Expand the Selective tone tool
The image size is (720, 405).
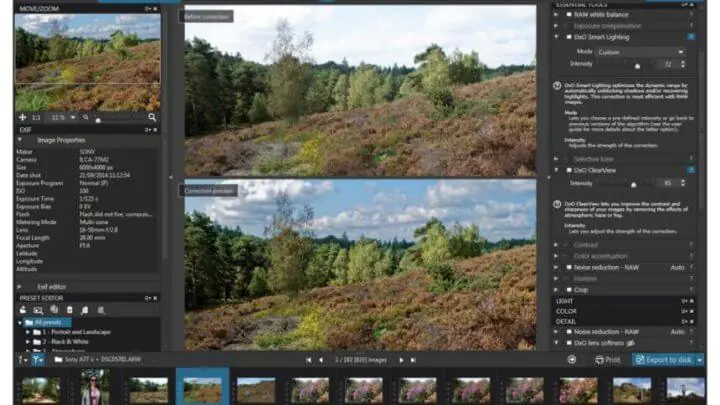(556, 159)
